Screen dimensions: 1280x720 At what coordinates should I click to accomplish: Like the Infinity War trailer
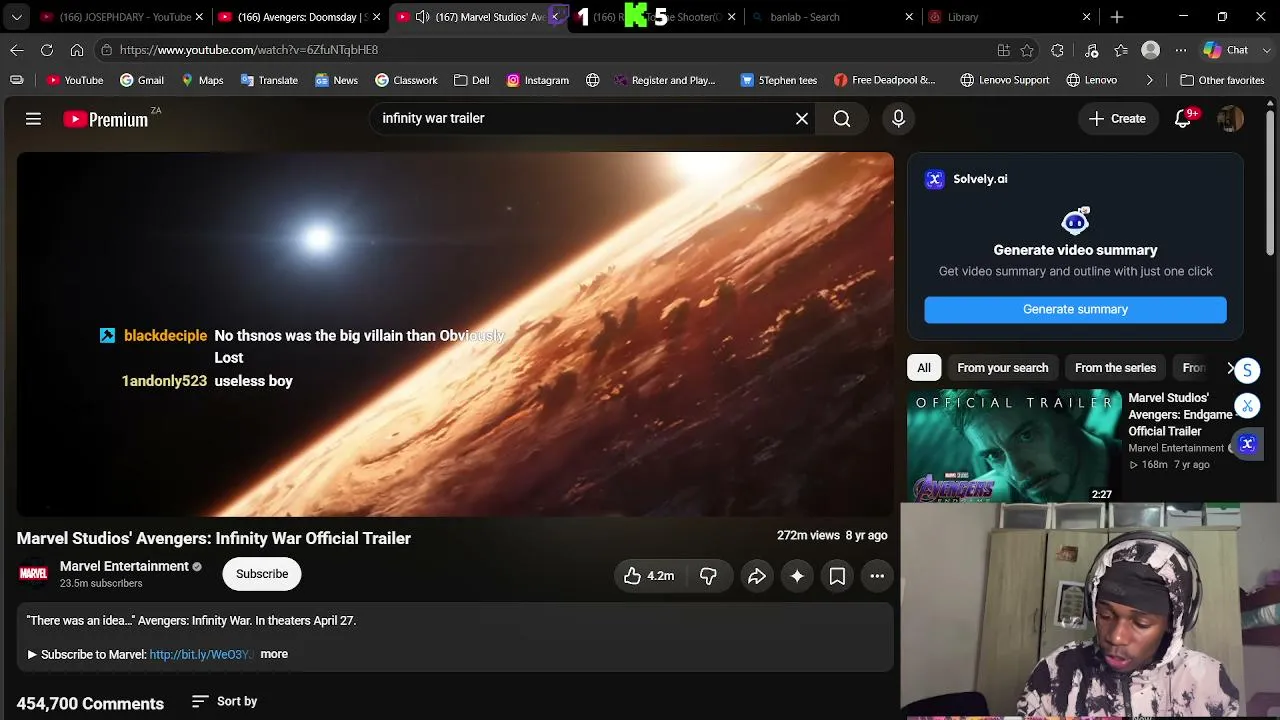(x=648, y=576)
